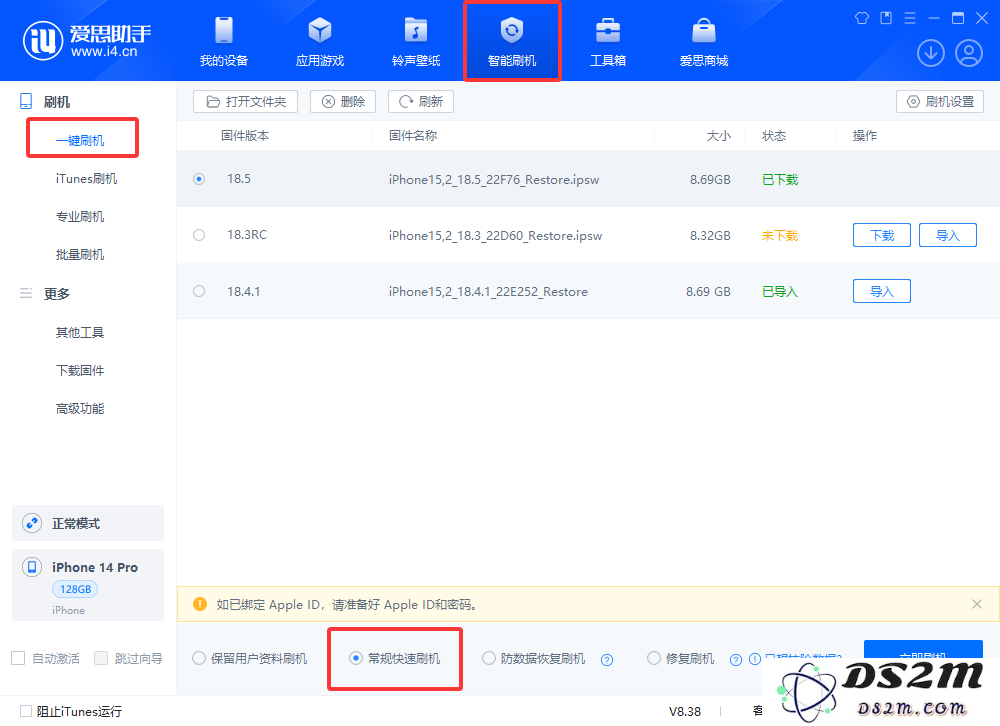The image size is (1000, 726).
Task: Select 一键刷机 in sidebar
Action: pos(80,140)
